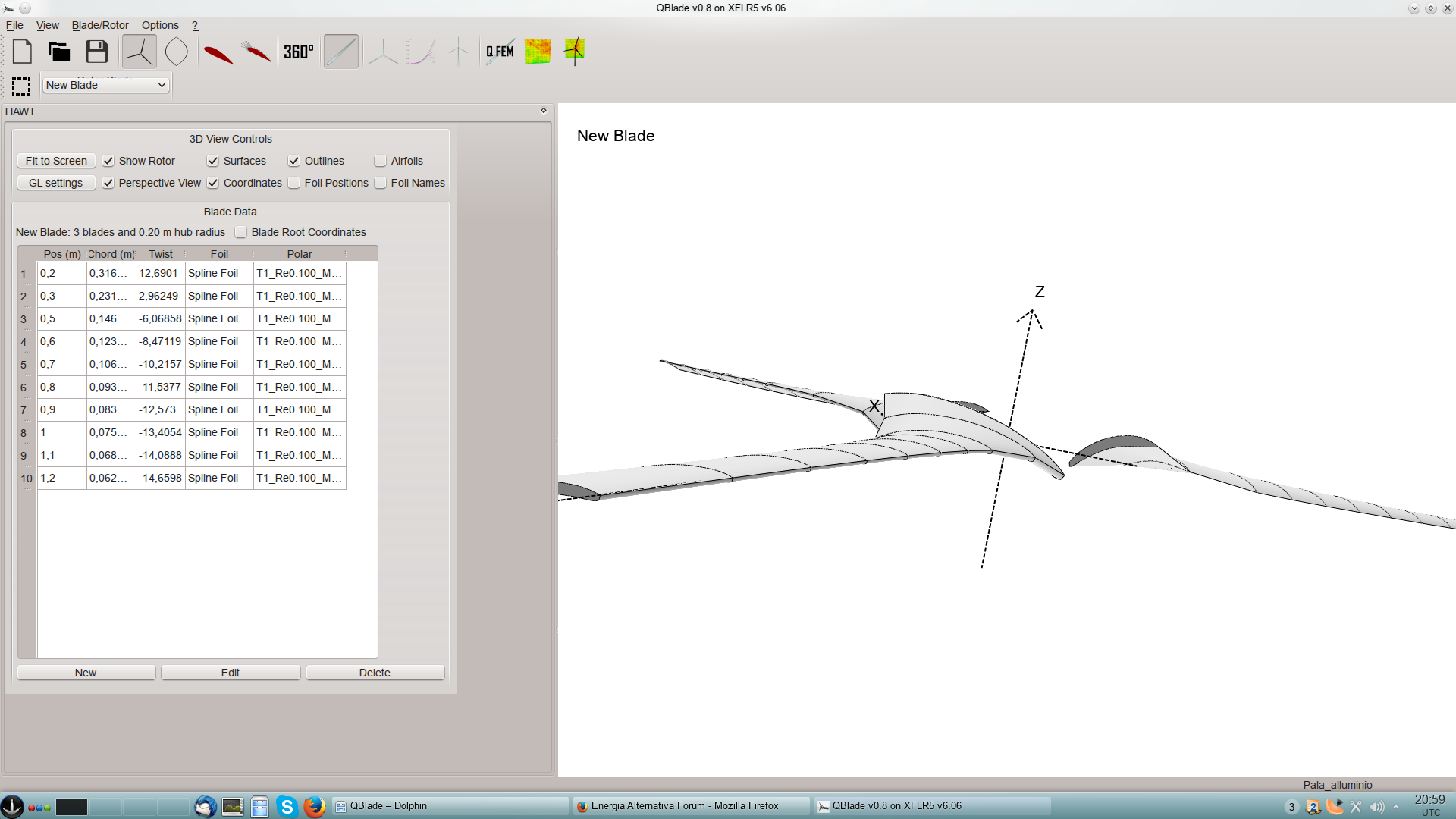The image size is (1456, 819).
Task: Select the twist cell 12,6901 in row 1
Action: pyautogui.click(x=159, y=273)
